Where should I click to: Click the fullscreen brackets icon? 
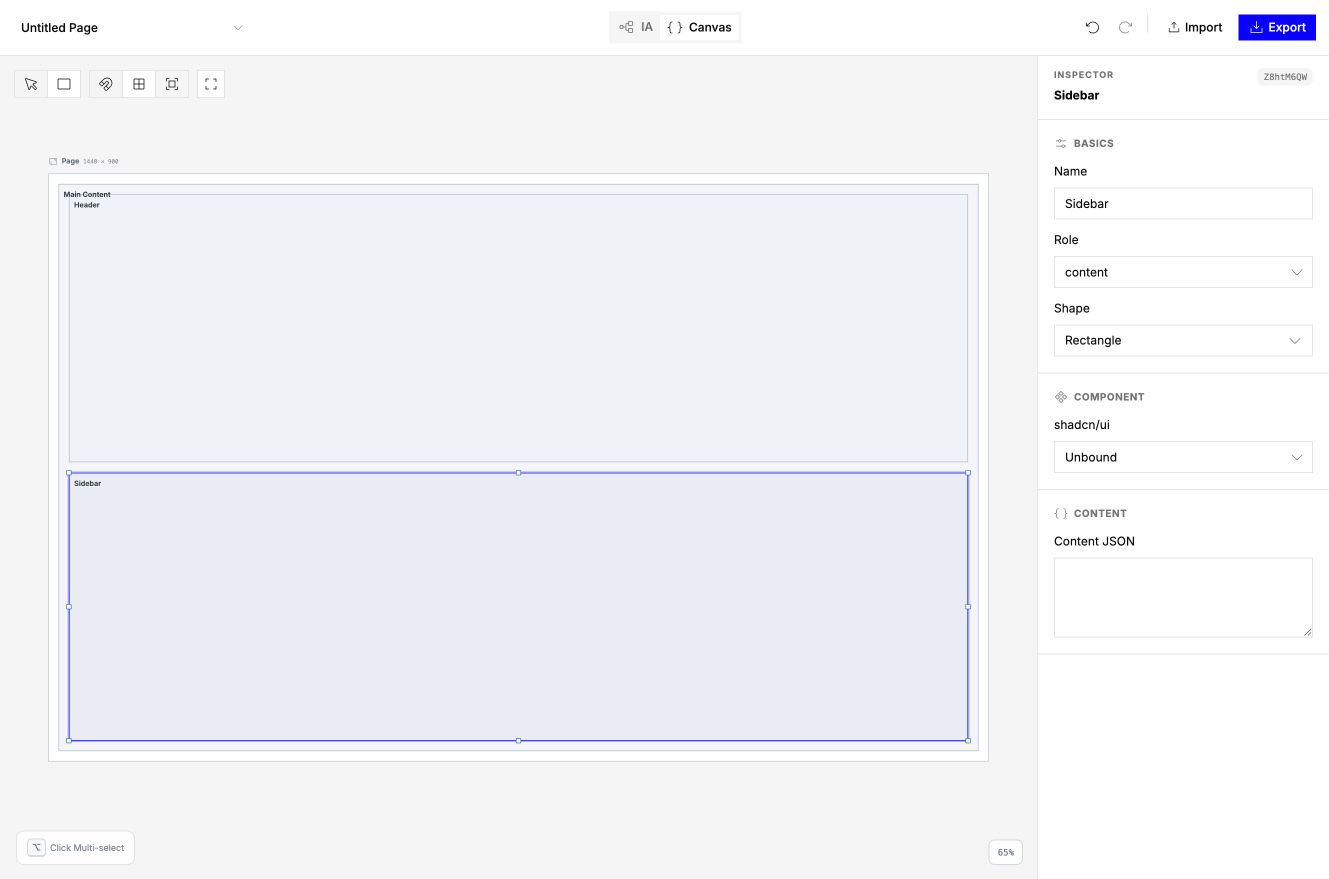211,84
